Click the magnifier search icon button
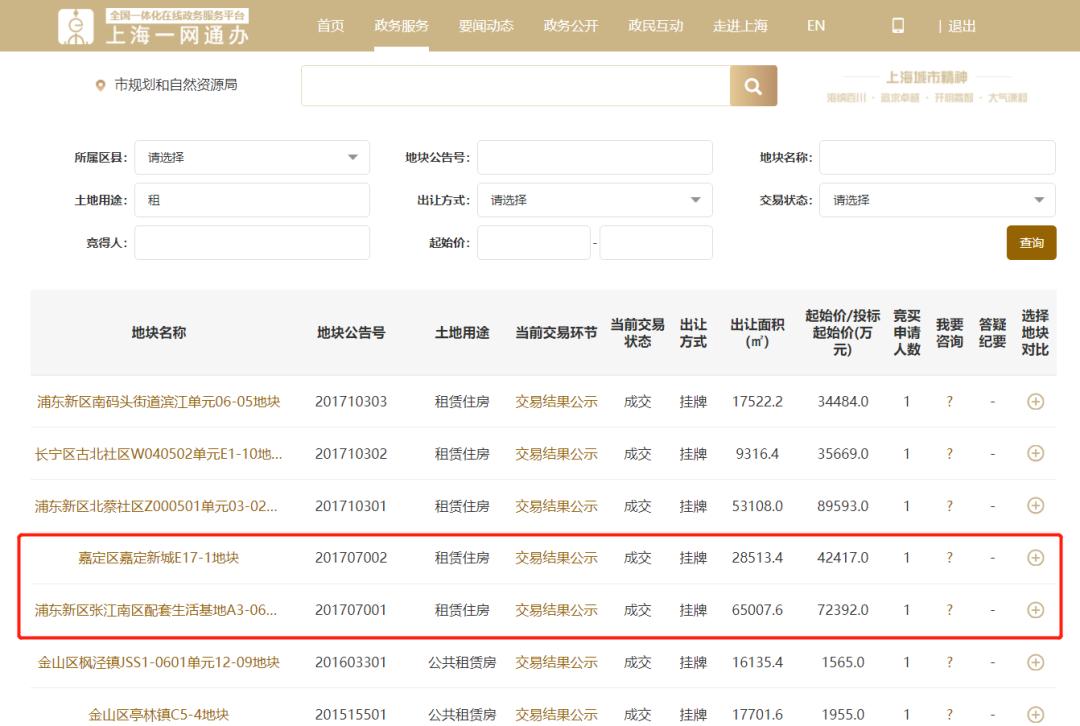The height and width of the screenshot is (726, 1080). pos(753,86)
